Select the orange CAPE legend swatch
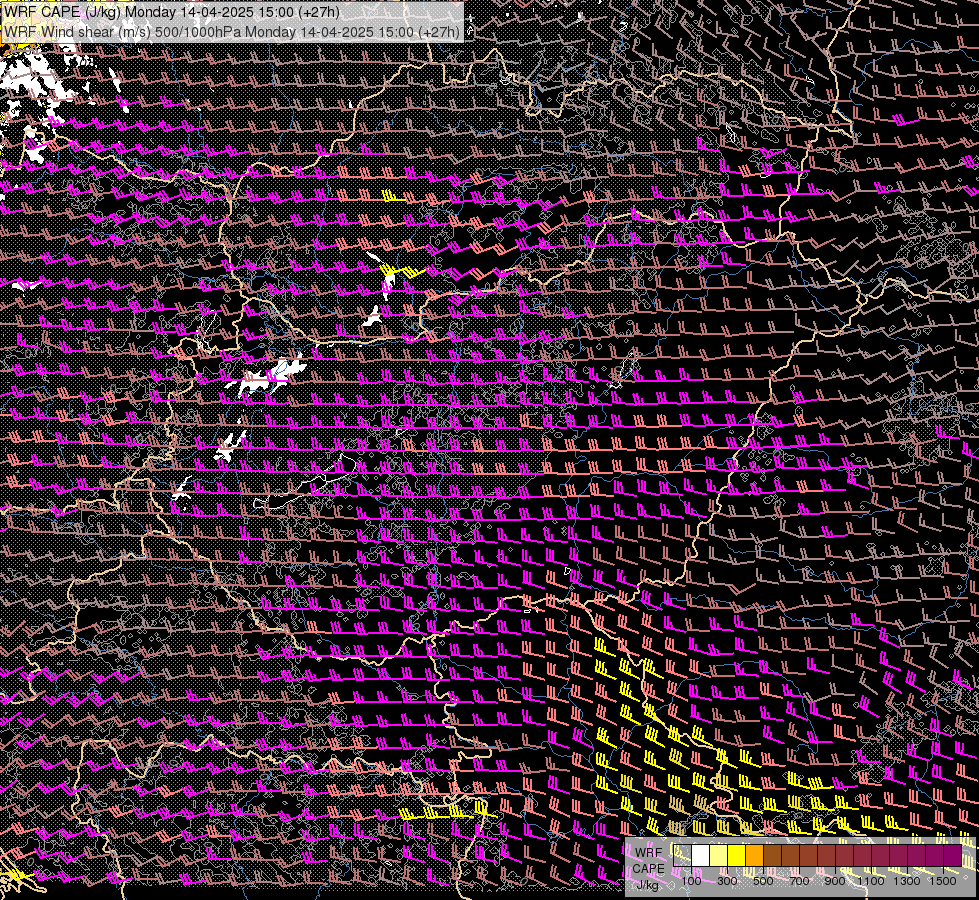 pos(755,856)
